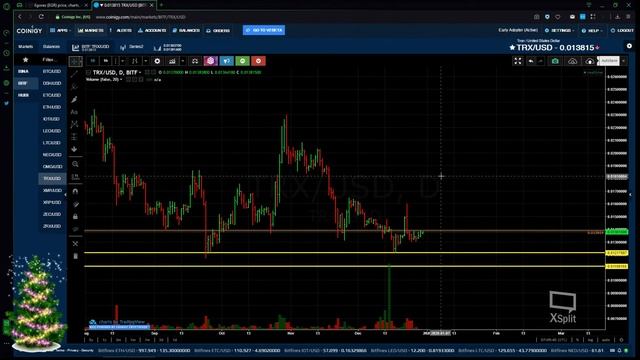Click the green current price label

click(617, 231)
